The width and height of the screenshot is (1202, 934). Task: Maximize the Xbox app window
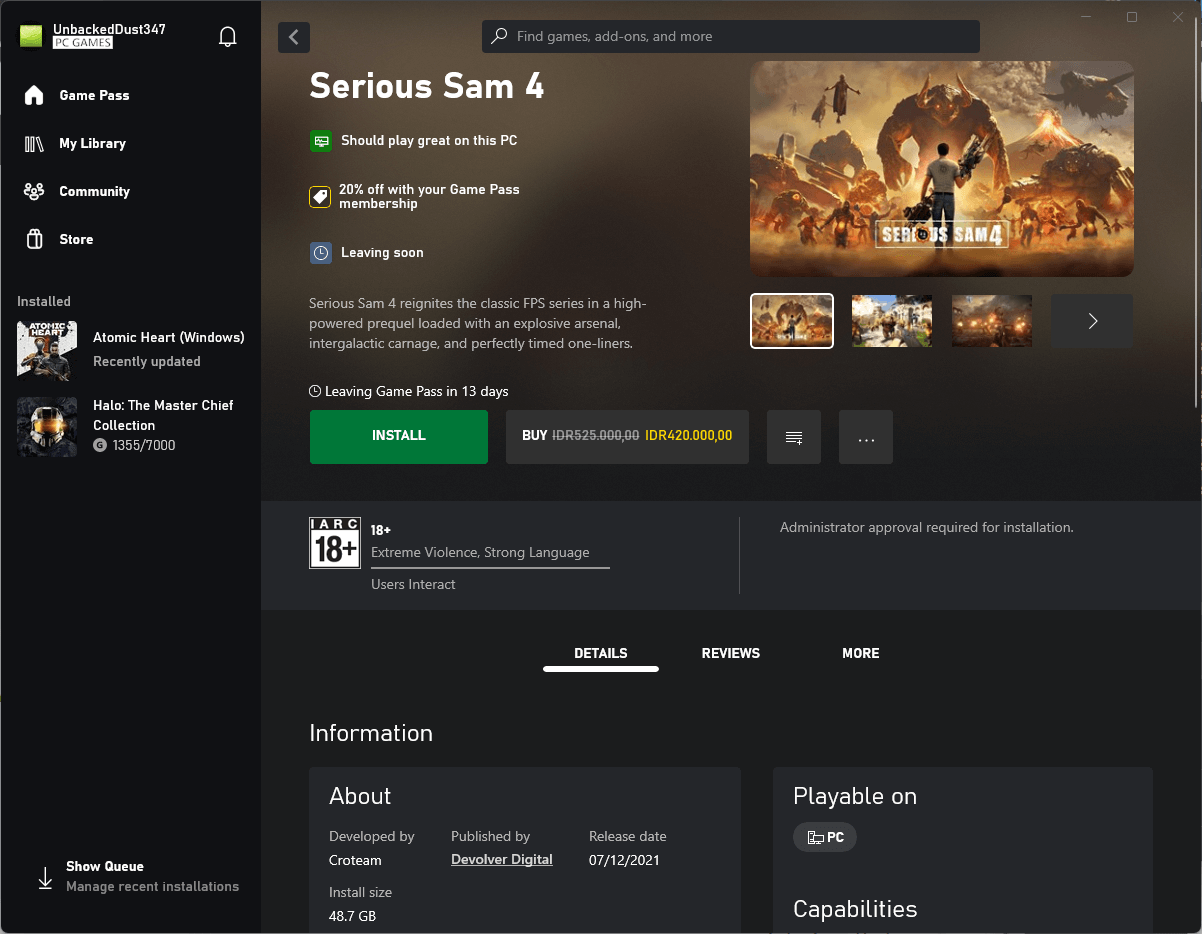pos(1132,17)
